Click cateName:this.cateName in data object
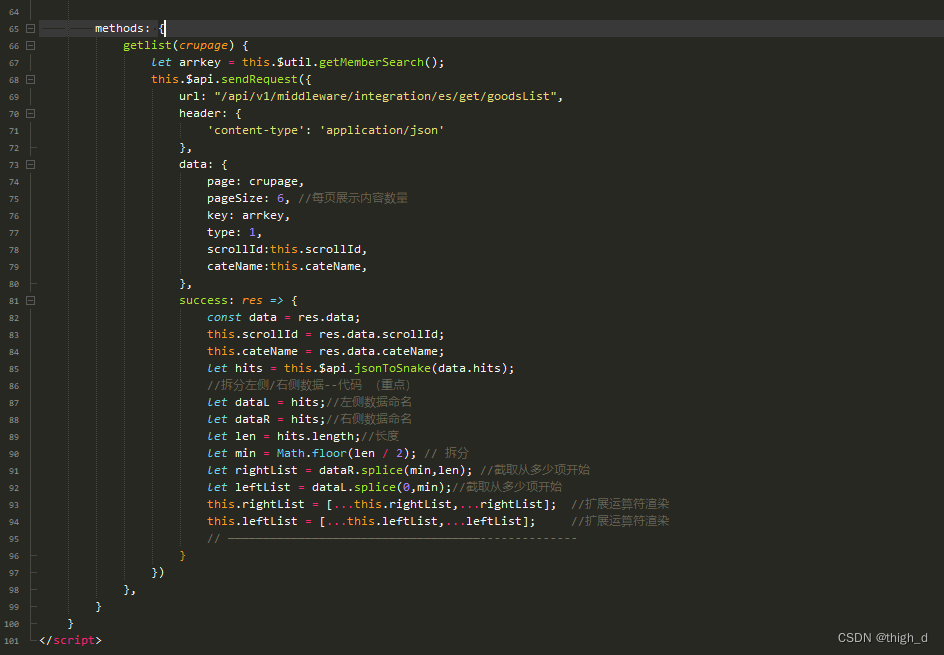The height and width of the screenshot is (655, 944). pos(287,266)
